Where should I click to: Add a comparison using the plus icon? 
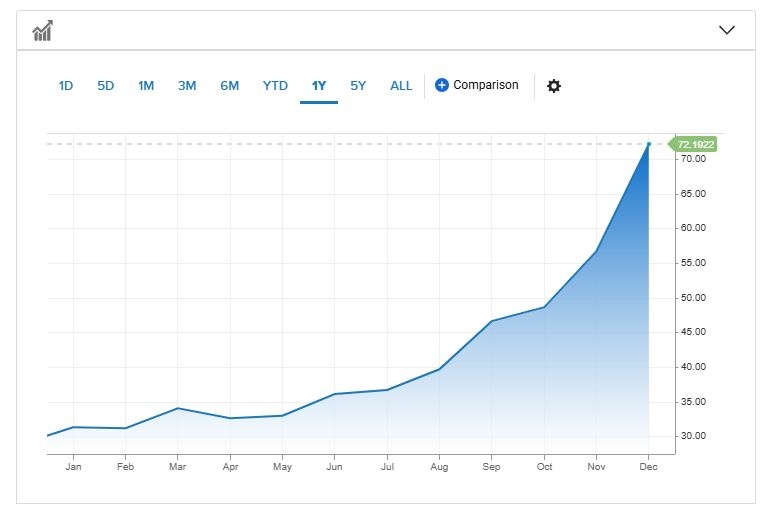click(442, 86)
